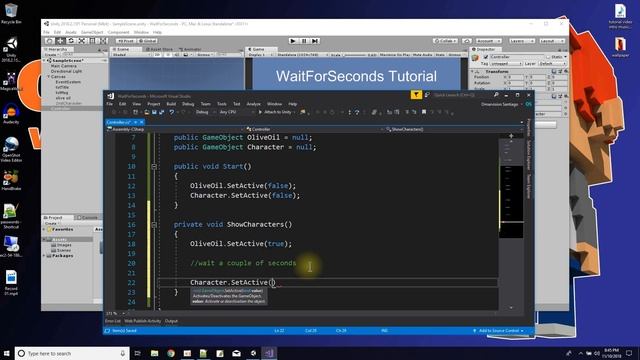Toggle Mute Audio in Game view
640x360 pixels.
(x=422, y=54)
